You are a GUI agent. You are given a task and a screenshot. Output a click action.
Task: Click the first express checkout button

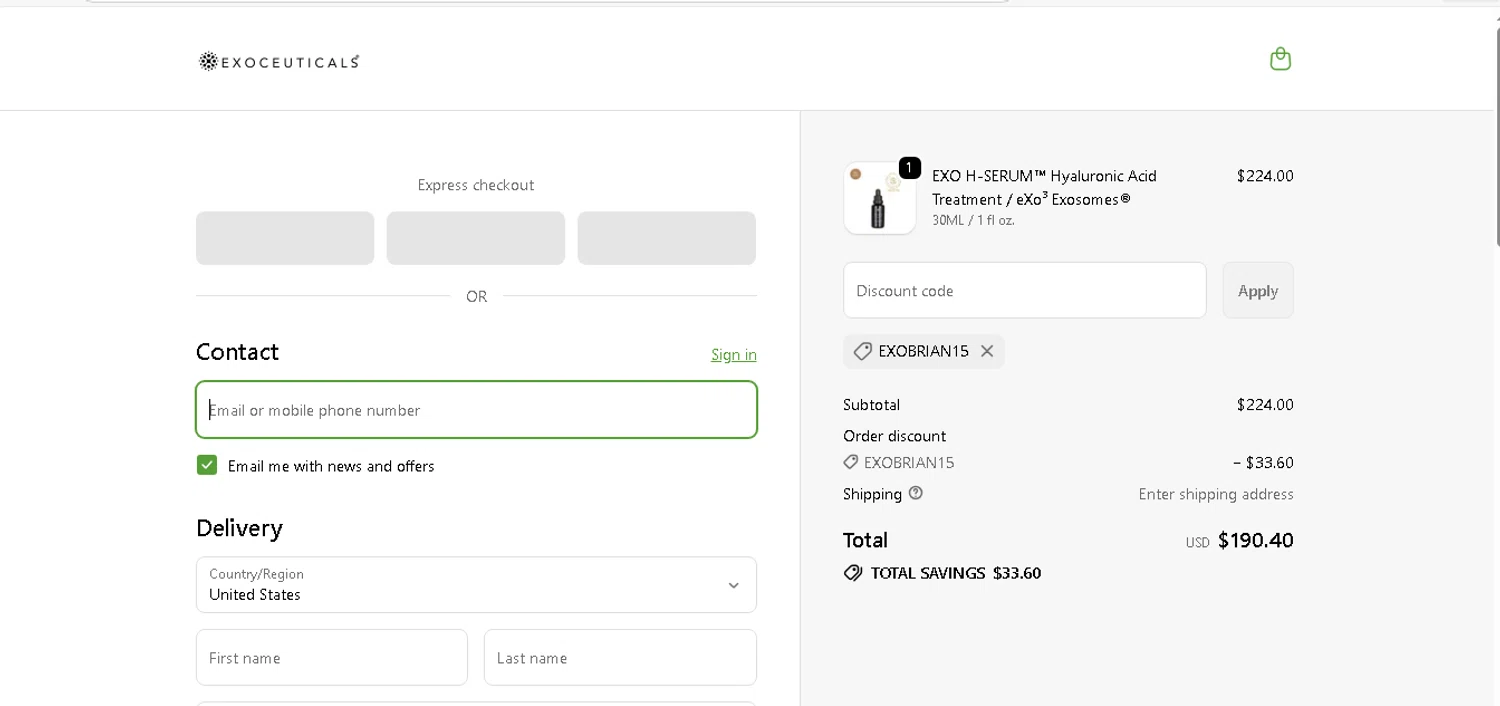[x=285, y=238]
